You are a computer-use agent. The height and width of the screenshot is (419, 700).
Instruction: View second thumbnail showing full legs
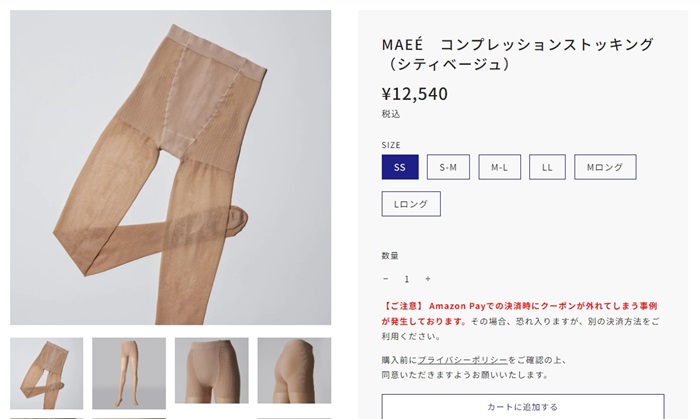point(129,373)
